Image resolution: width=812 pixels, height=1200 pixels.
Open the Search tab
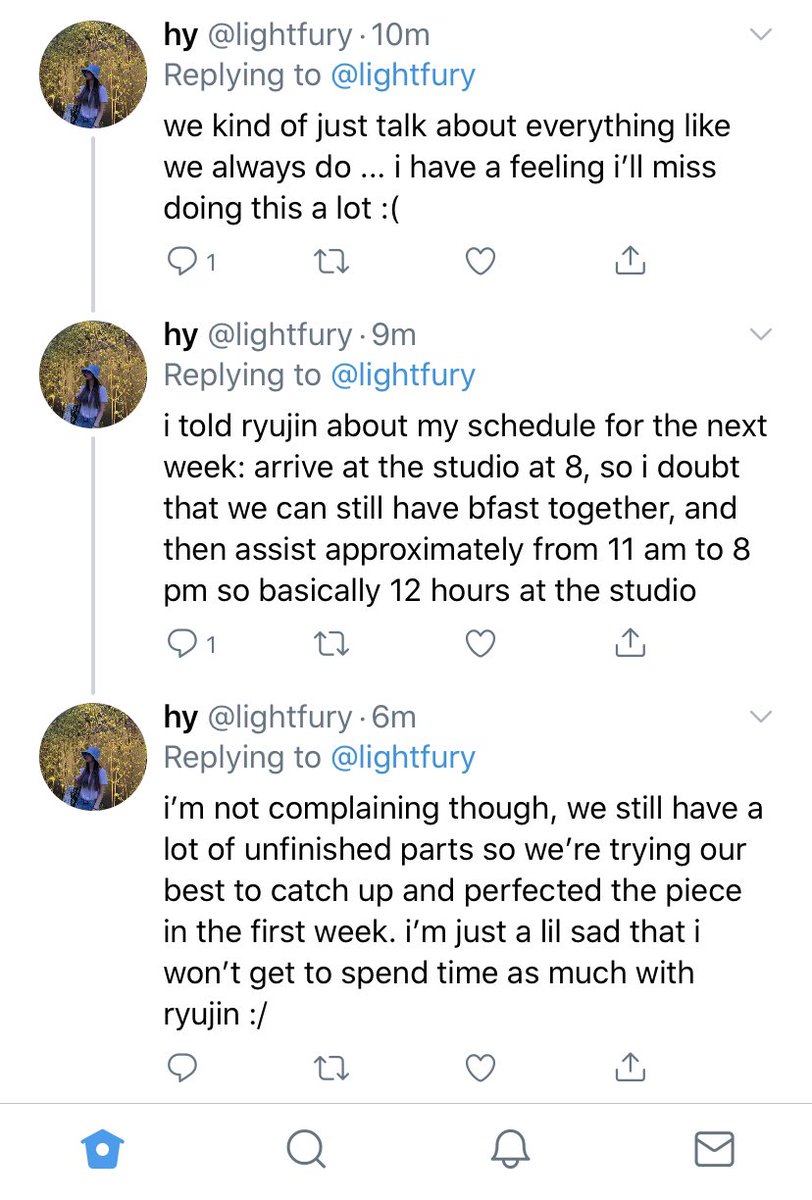(306, 1149)
